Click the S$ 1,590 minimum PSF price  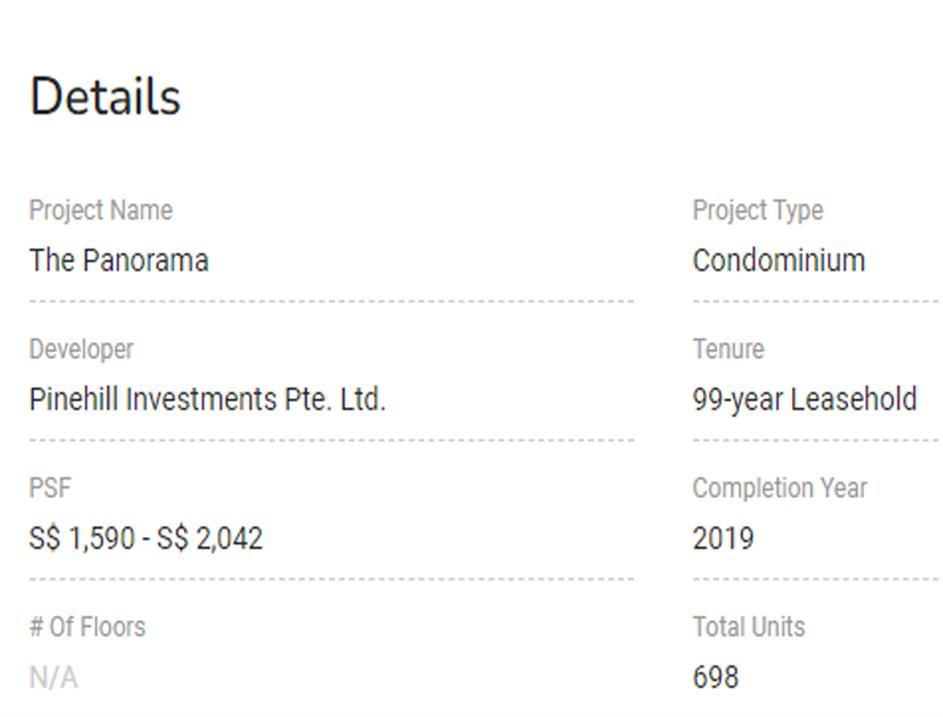tap(82, 539)
